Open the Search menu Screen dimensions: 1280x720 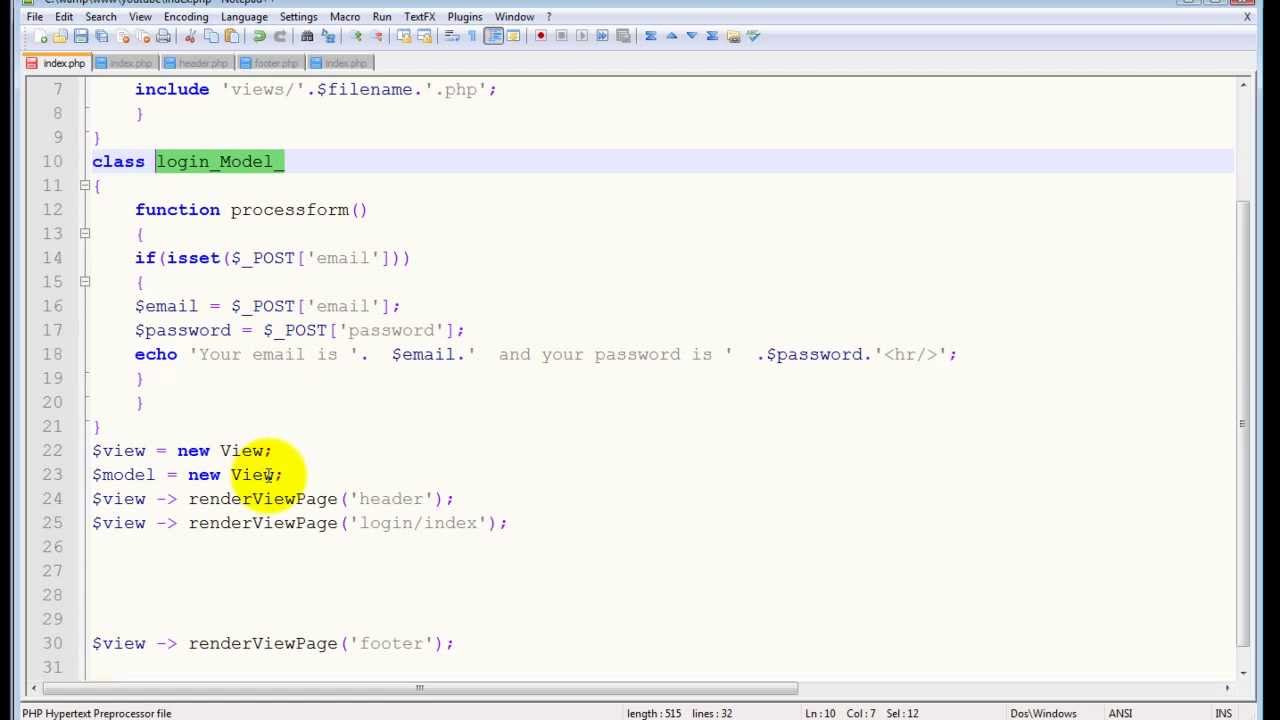101,17
